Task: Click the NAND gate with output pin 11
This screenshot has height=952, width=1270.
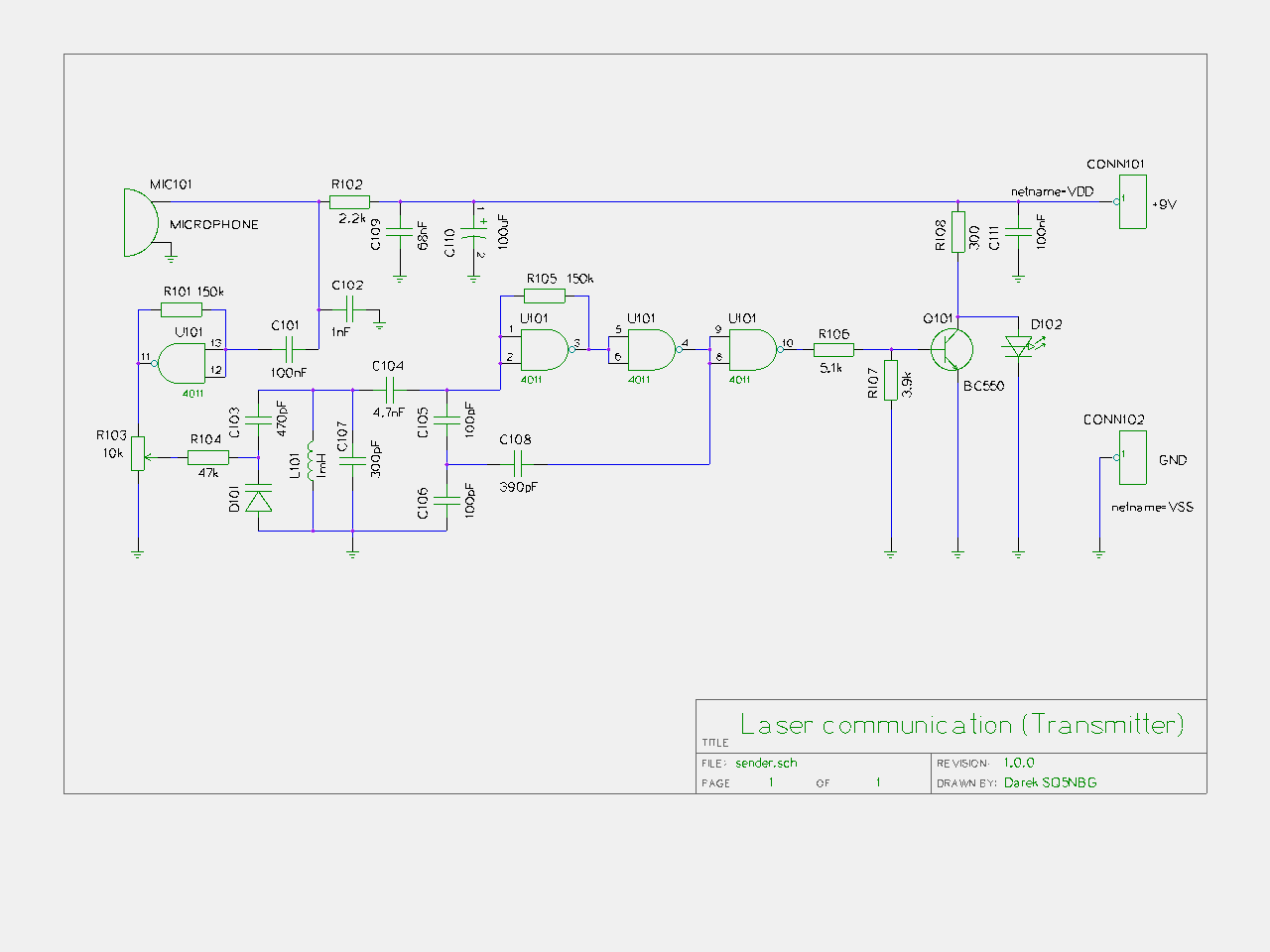Action: (x=183, y=364)
